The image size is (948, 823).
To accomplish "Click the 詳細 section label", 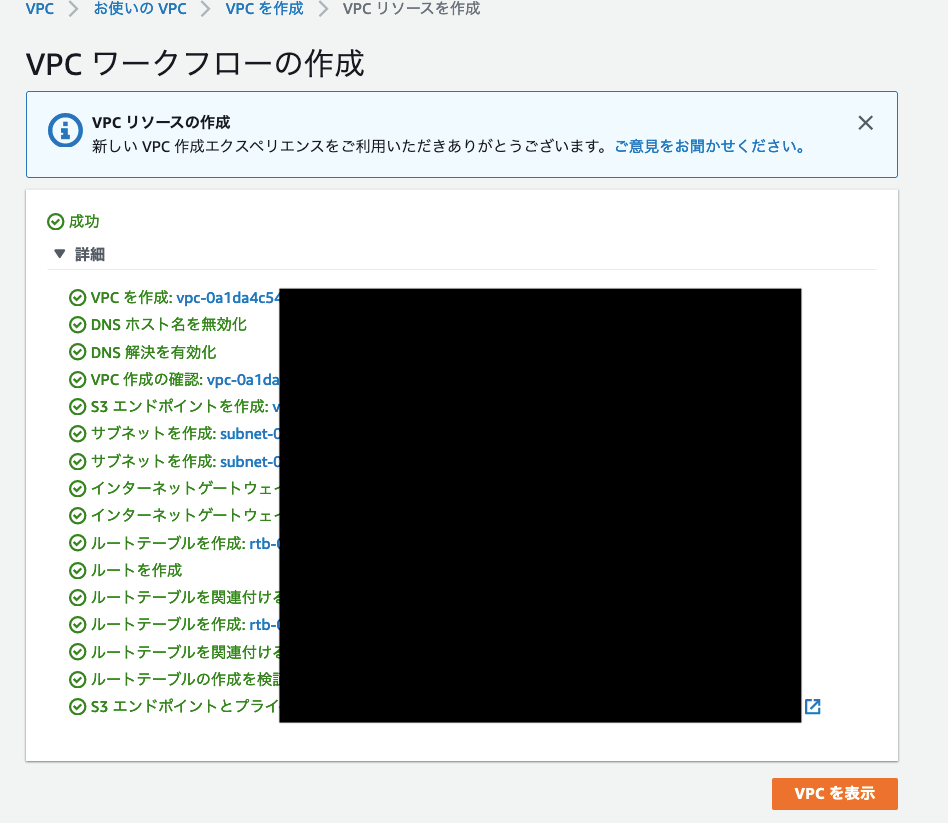I will point(89,254).
